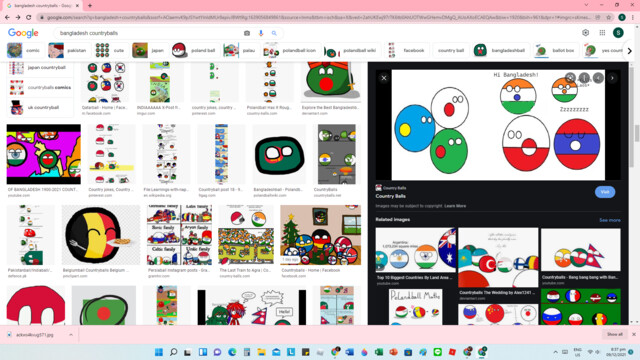
Task: Open options for downloaded jpg file
Action: [x=71, y=335]
